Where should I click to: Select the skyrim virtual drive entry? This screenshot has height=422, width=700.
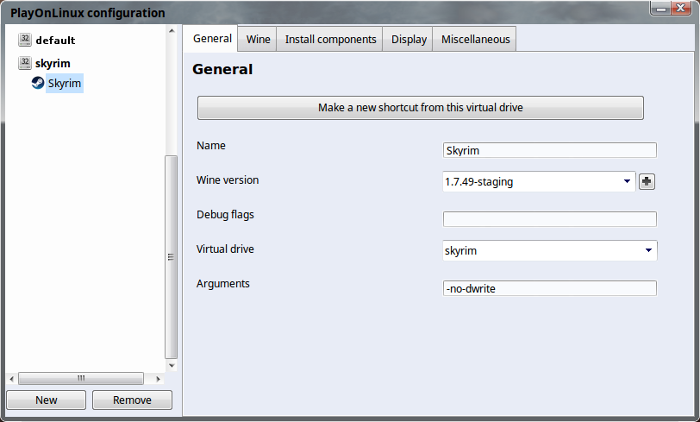[53, 63]
